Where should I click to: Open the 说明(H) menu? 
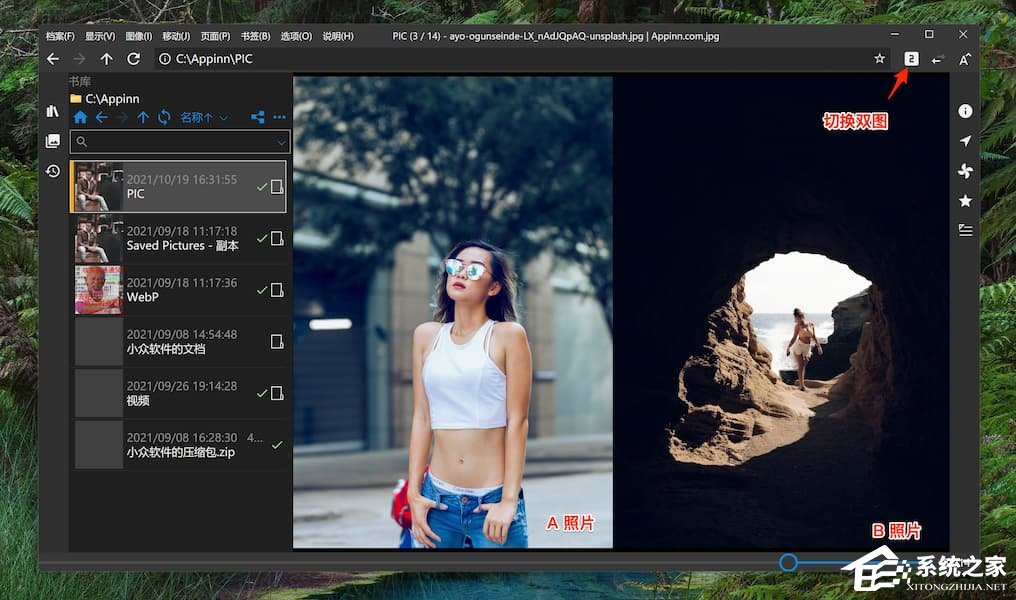click(338, 36)
